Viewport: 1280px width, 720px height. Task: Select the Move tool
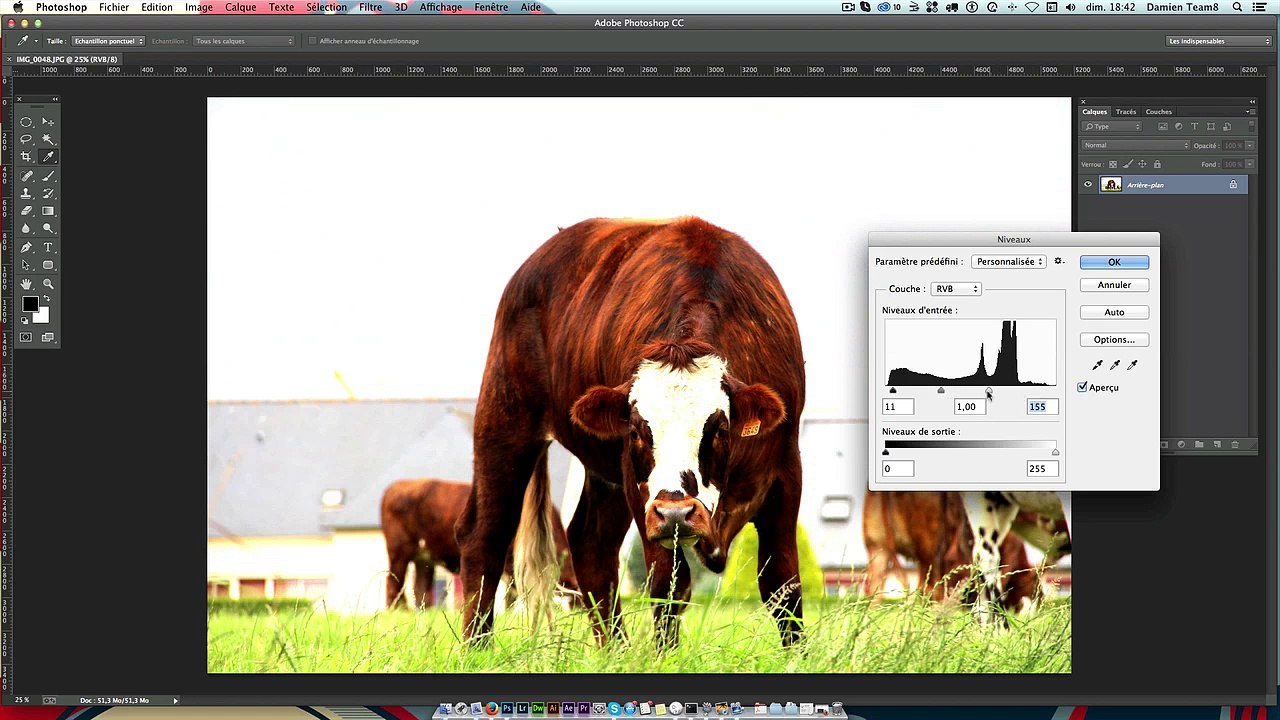pyautogui.click(x=48, y=121)
